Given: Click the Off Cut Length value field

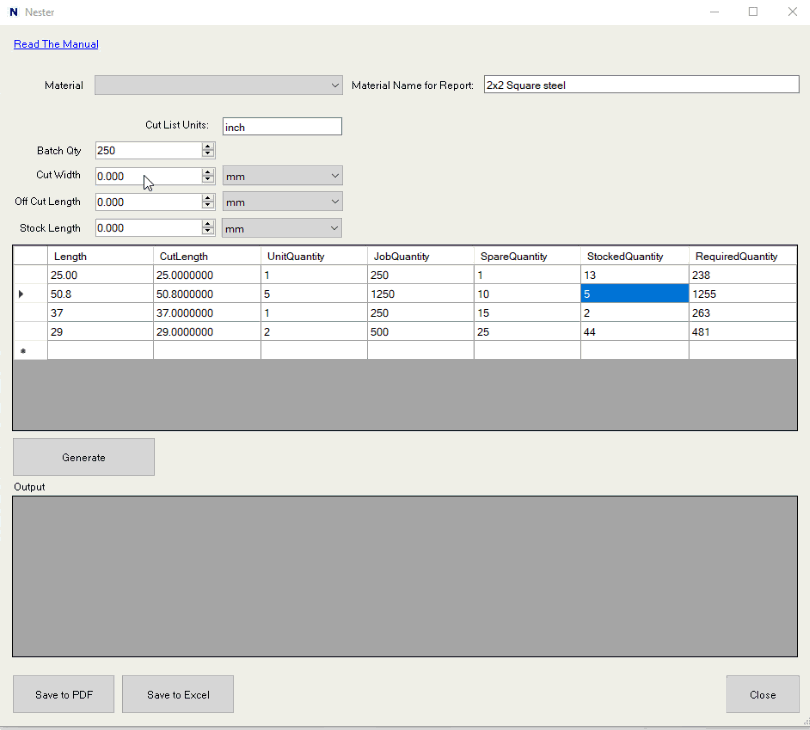Looking at the screenshot, I should point(149,202).
